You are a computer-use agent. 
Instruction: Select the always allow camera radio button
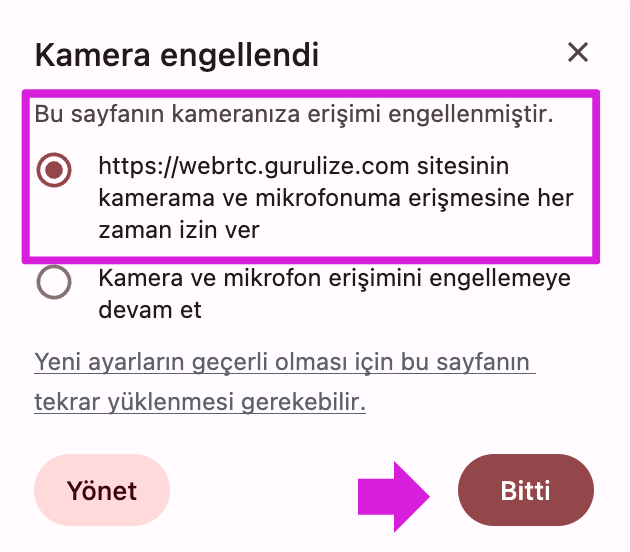[x=54, y=170]
